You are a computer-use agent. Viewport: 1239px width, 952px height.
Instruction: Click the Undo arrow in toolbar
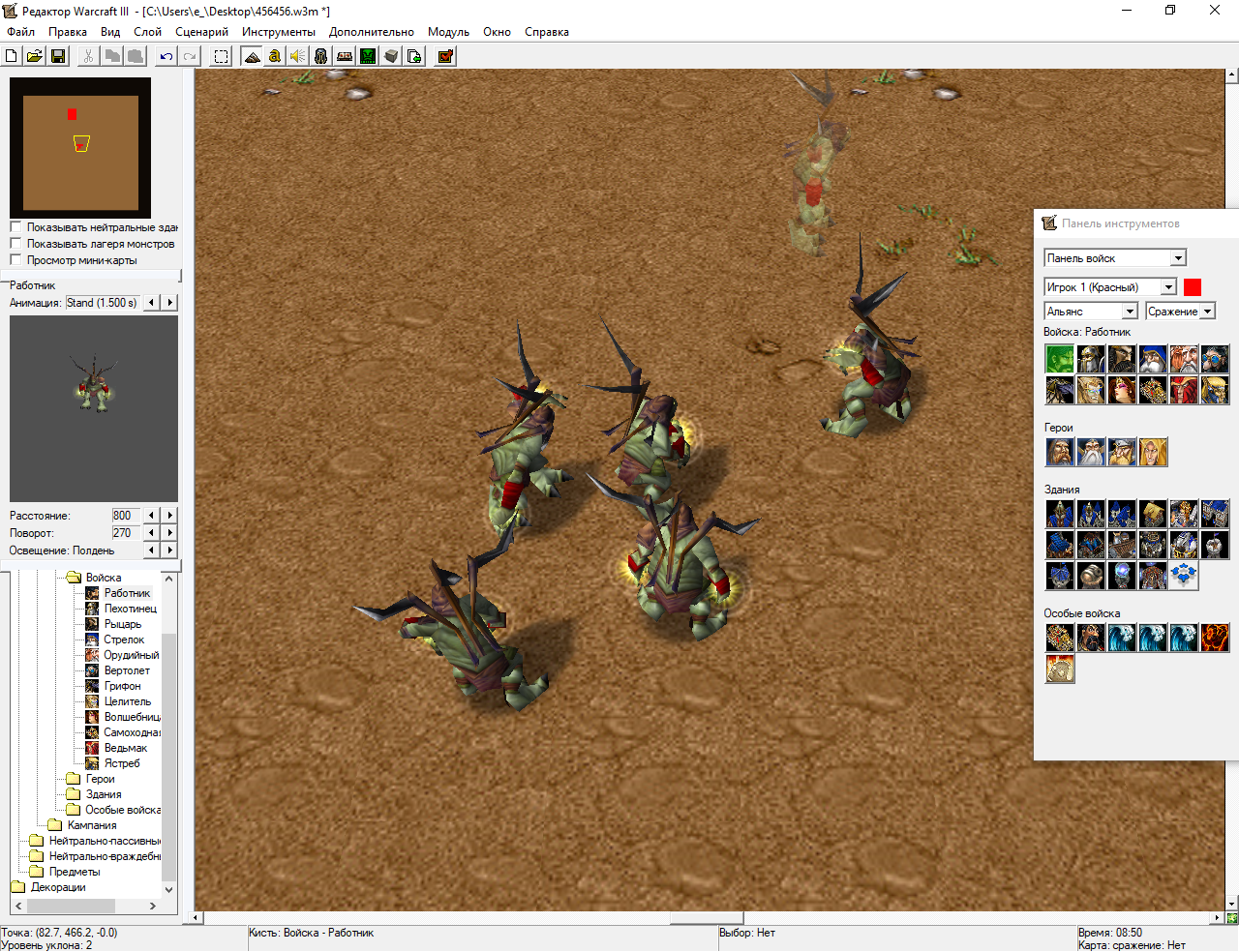click(x=166, y=56)
